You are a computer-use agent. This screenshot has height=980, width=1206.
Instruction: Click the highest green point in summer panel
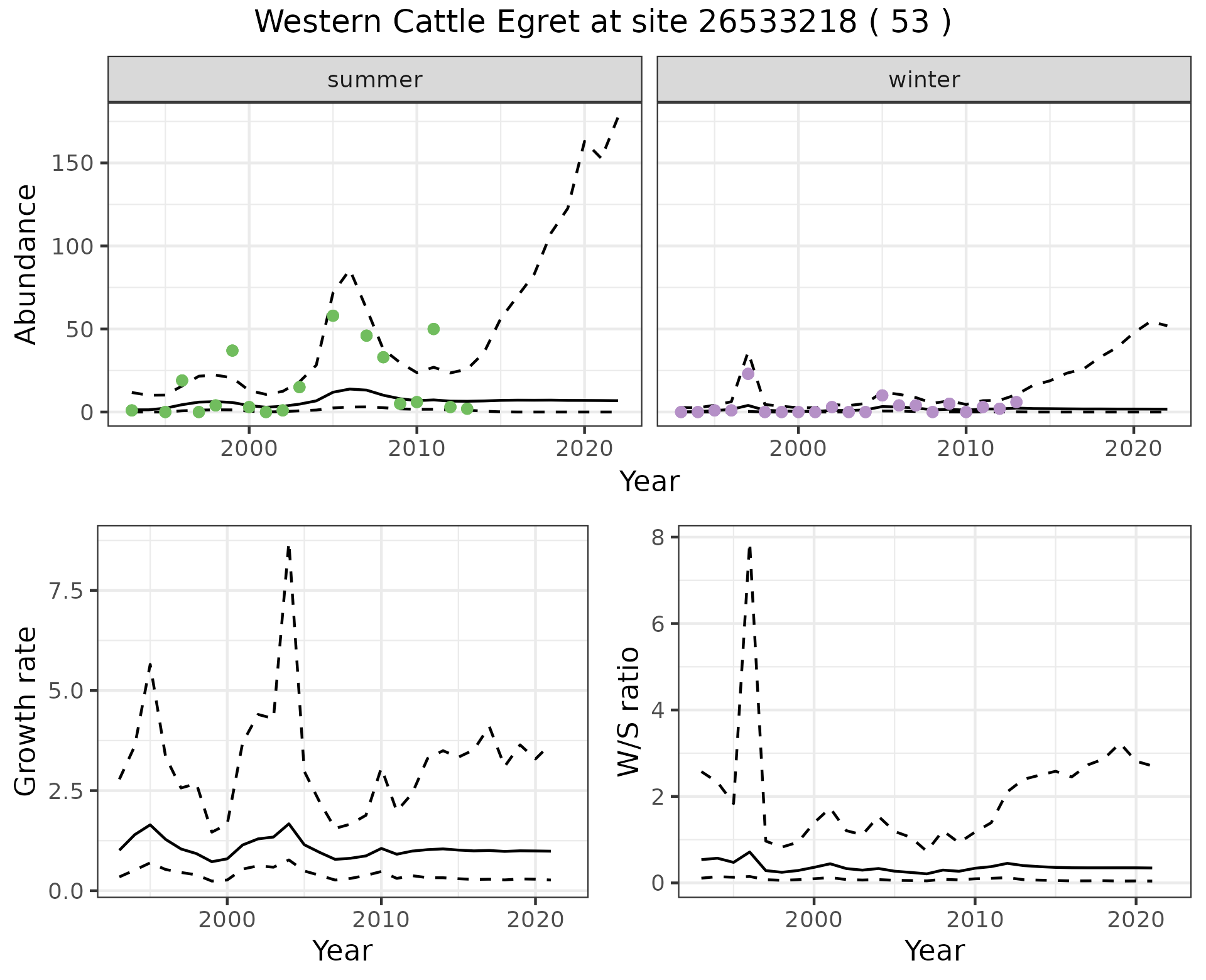(x=333, y=315)
